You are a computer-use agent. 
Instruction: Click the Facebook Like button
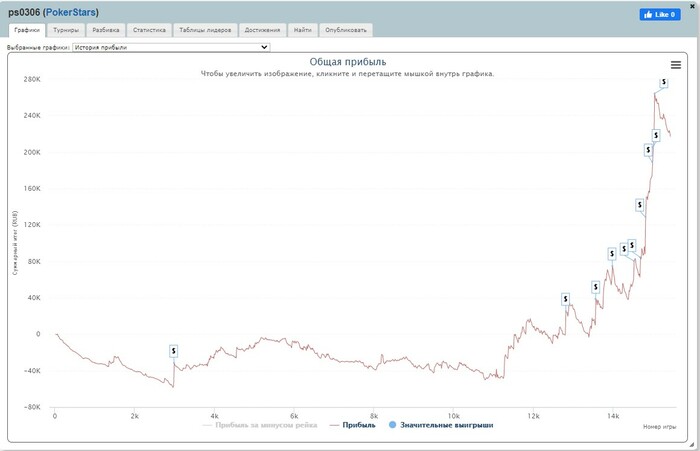tap(660, 15)
